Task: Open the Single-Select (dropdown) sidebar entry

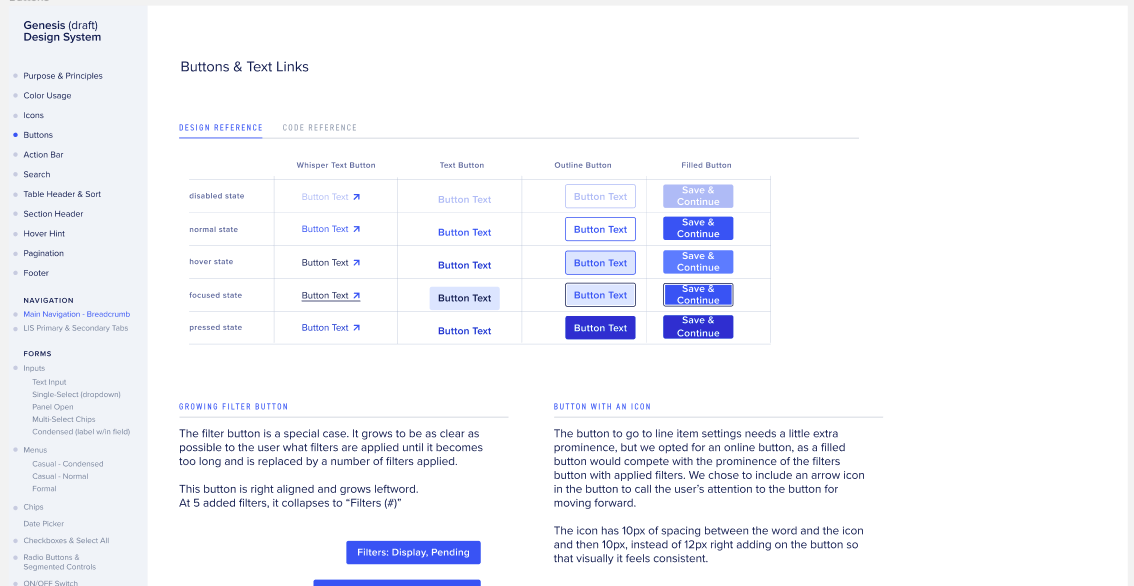Action: pos(76,394)
